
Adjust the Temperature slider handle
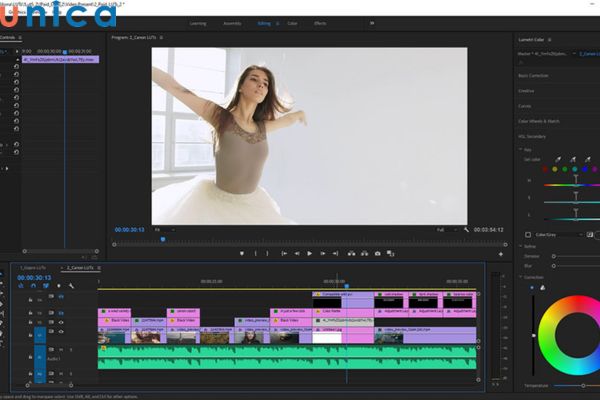tap(583, 385)
